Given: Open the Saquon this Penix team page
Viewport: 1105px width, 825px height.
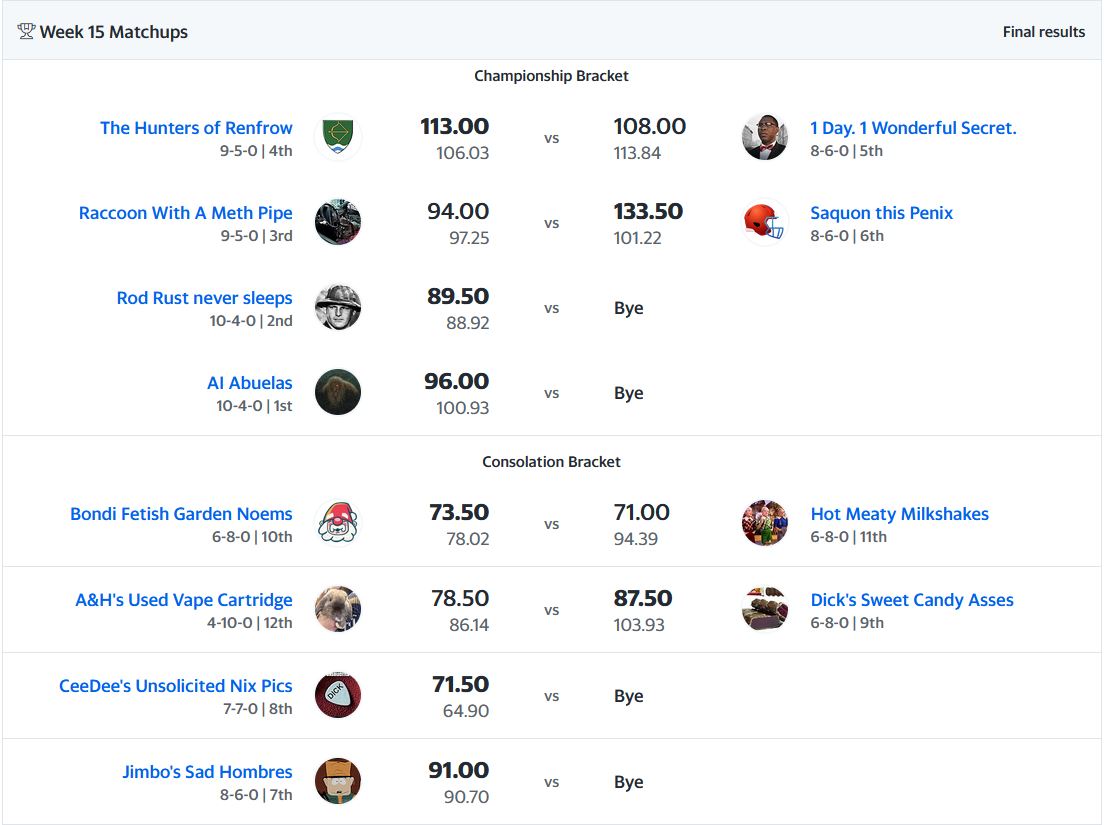Looking at the screenshot, I should point(881,213).
